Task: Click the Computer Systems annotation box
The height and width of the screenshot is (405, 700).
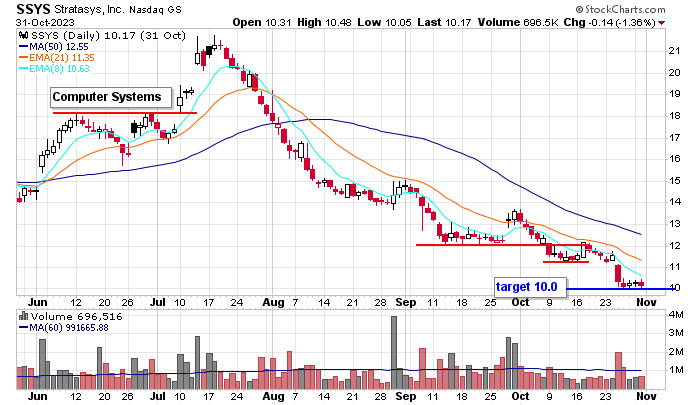Action: [111, 97]
